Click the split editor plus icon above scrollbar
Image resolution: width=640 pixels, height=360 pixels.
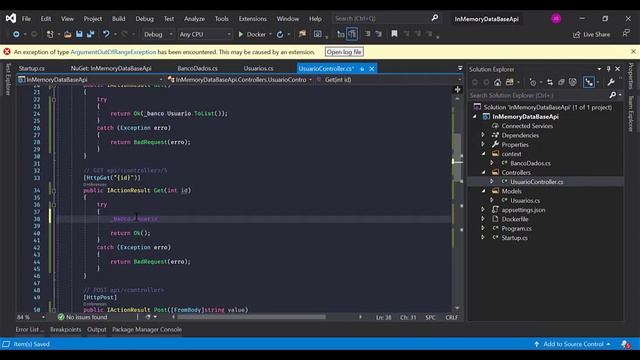pyautogui.click(x=458, y=89)
